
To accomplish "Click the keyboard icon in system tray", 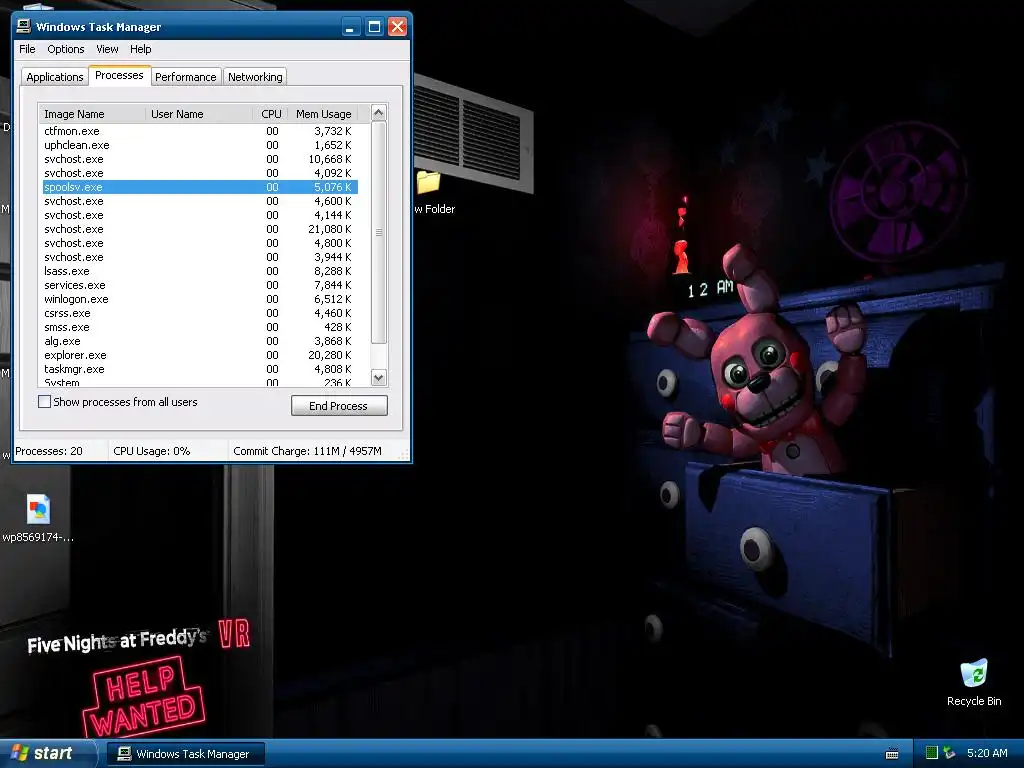I will click(x=891, y=754).
